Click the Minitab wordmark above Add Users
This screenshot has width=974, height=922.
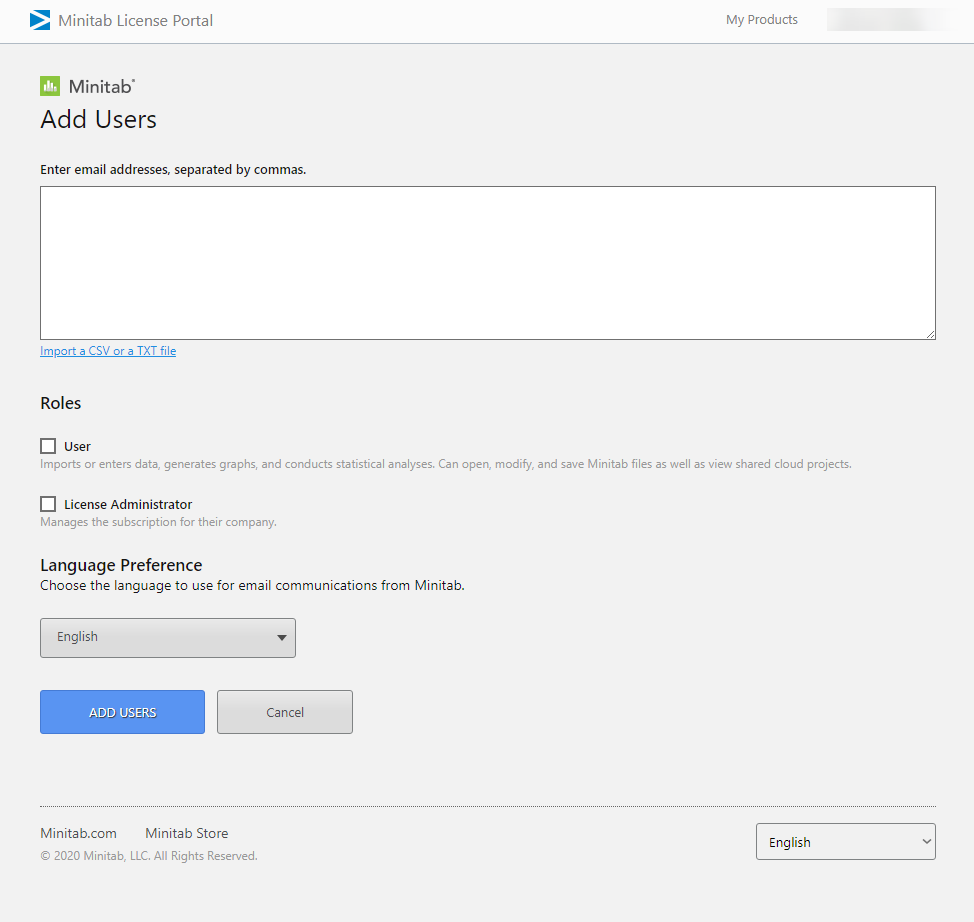[102, 86]
